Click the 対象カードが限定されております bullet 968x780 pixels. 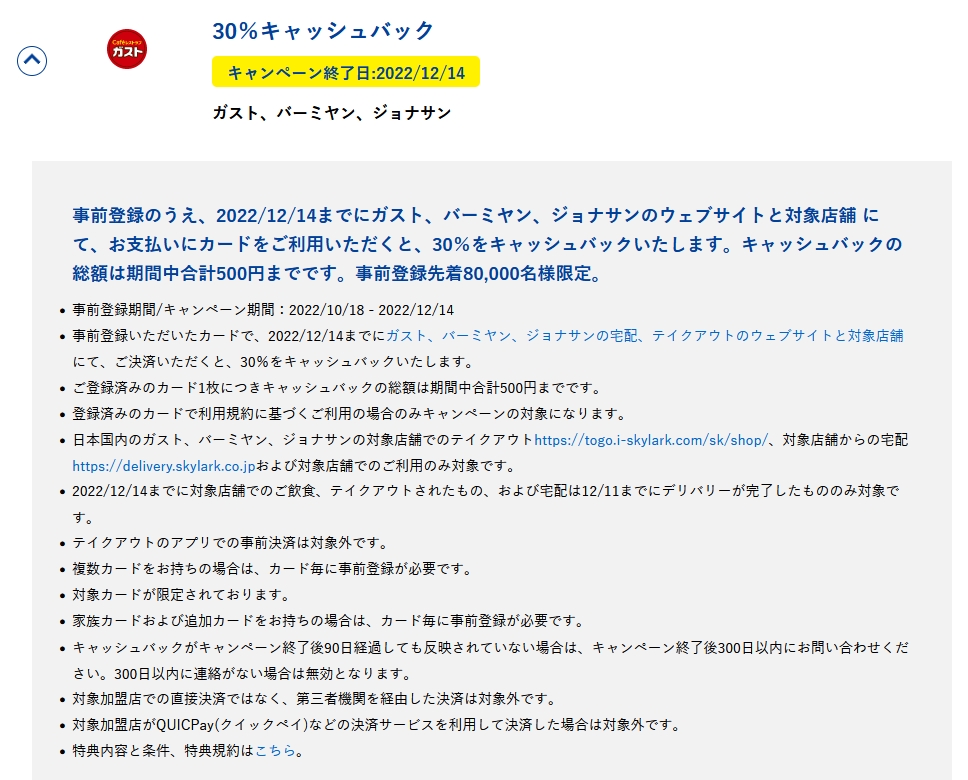tap(182, 595)
